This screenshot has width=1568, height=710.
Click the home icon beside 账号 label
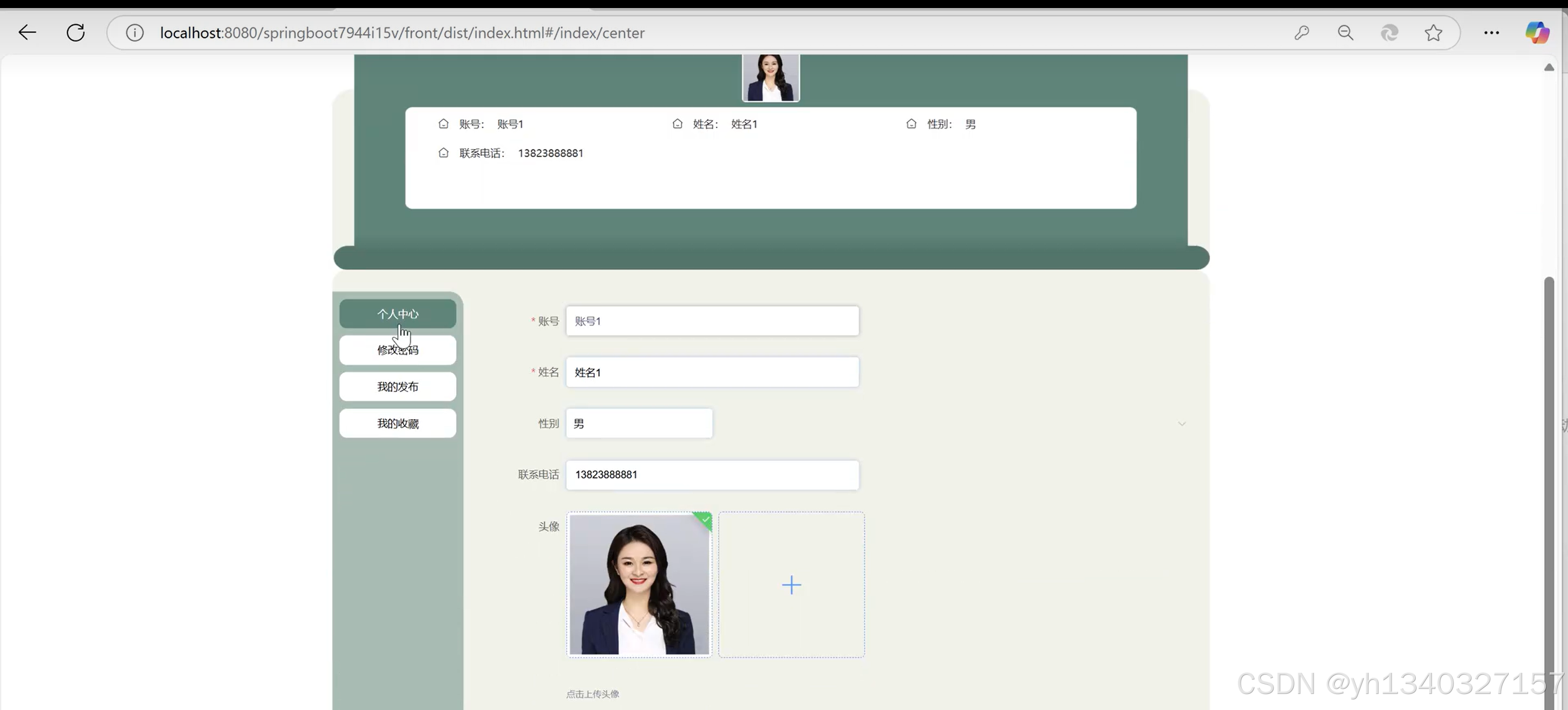coord(444,124)
